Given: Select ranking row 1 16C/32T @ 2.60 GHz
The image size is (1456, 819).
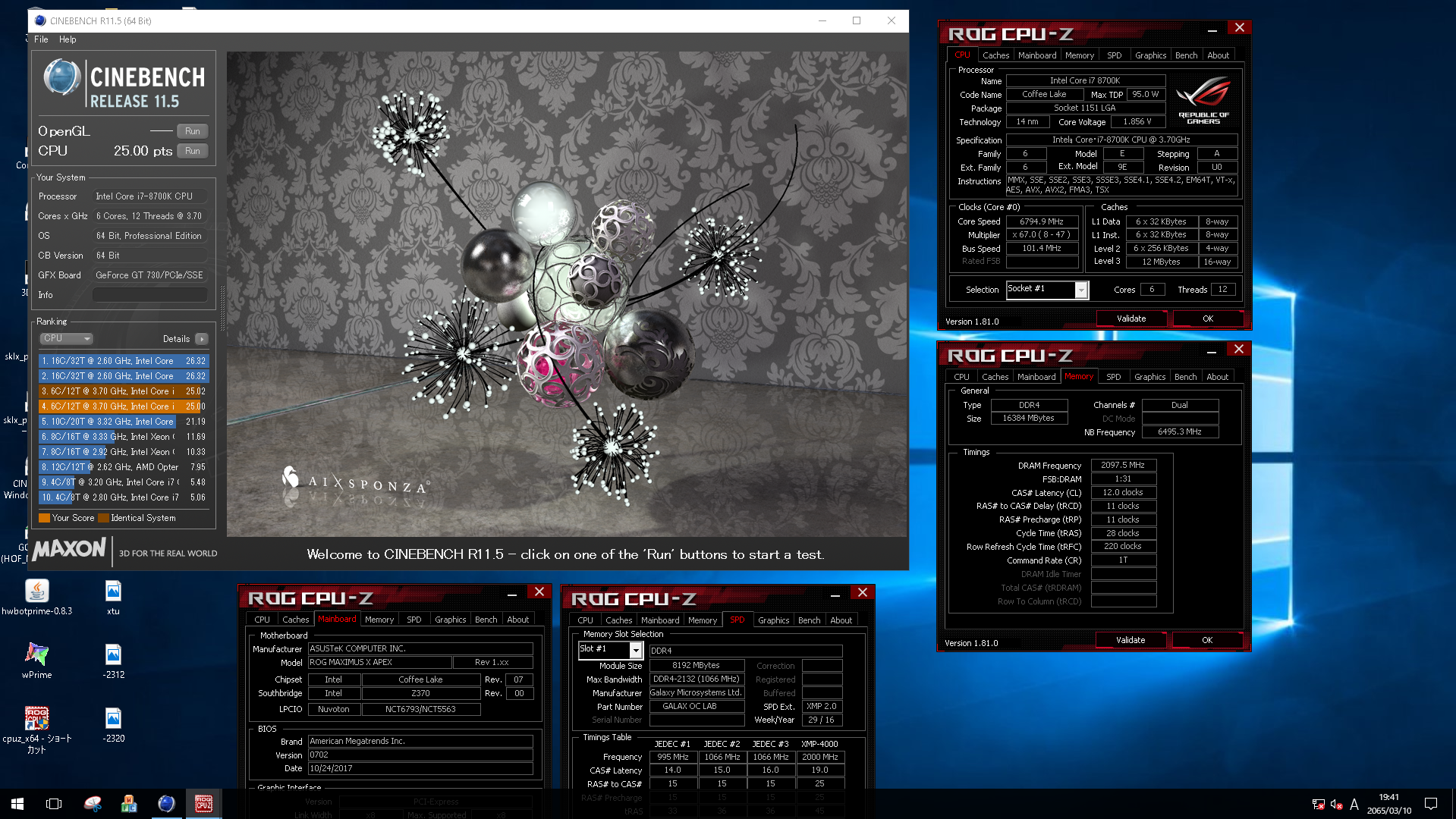Looking at the screenshot, I should tap(124, 361).
